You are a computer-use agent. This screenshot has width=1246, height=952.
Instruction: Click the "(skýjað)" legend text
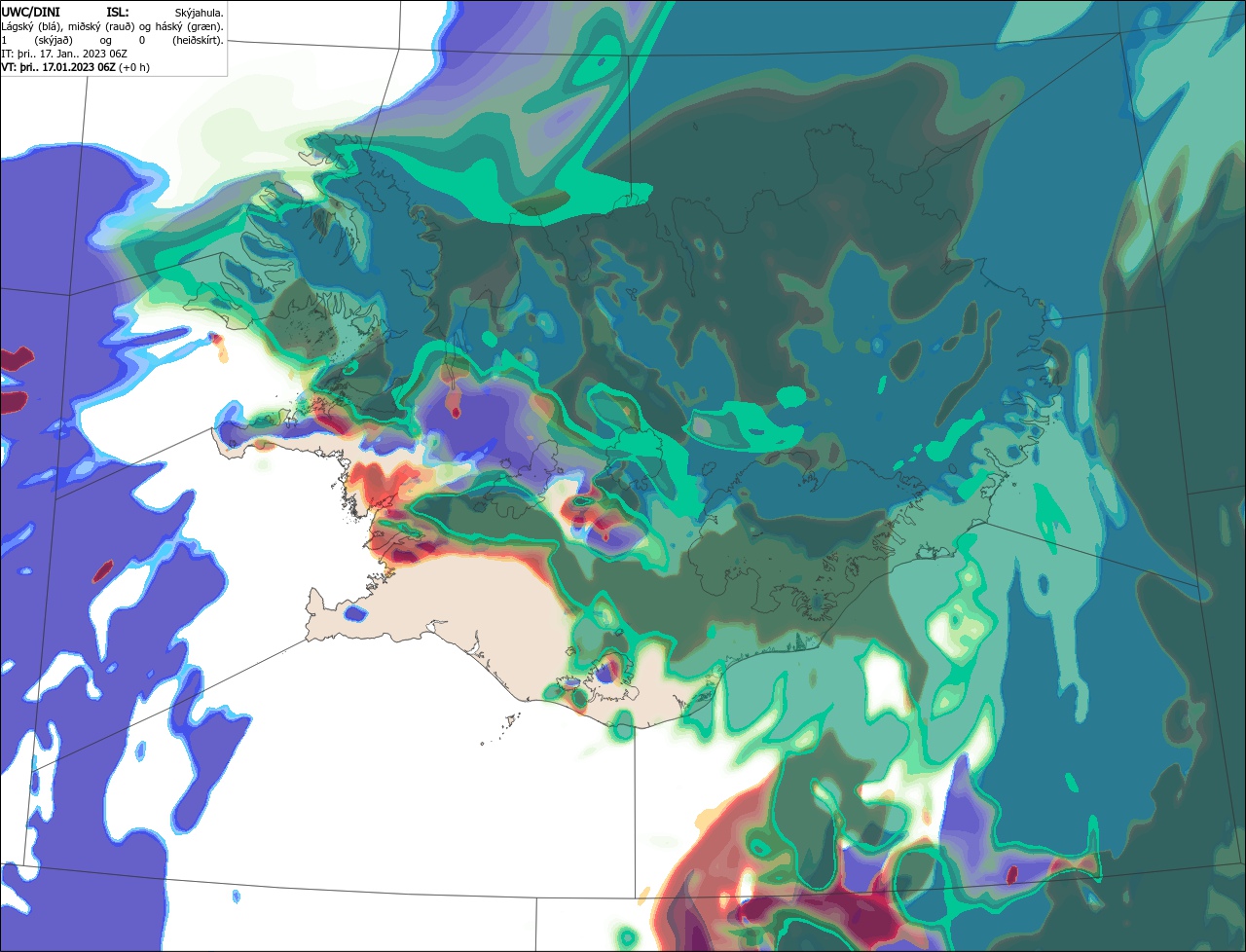[x=54, y=41]
